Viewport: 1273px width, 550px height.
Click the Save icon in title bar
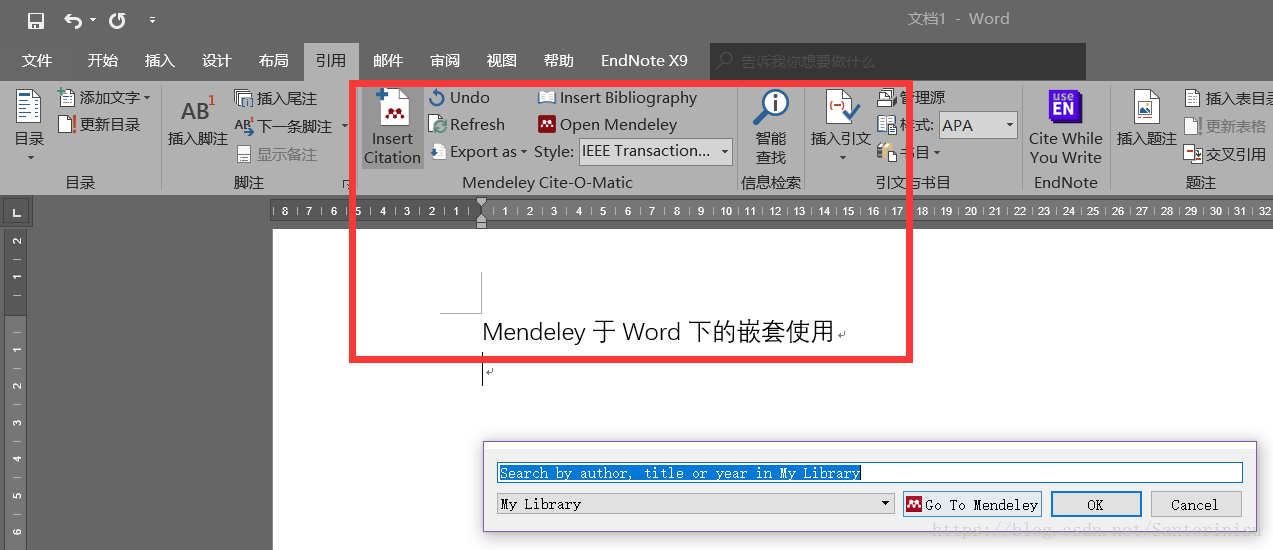[36, 20]
